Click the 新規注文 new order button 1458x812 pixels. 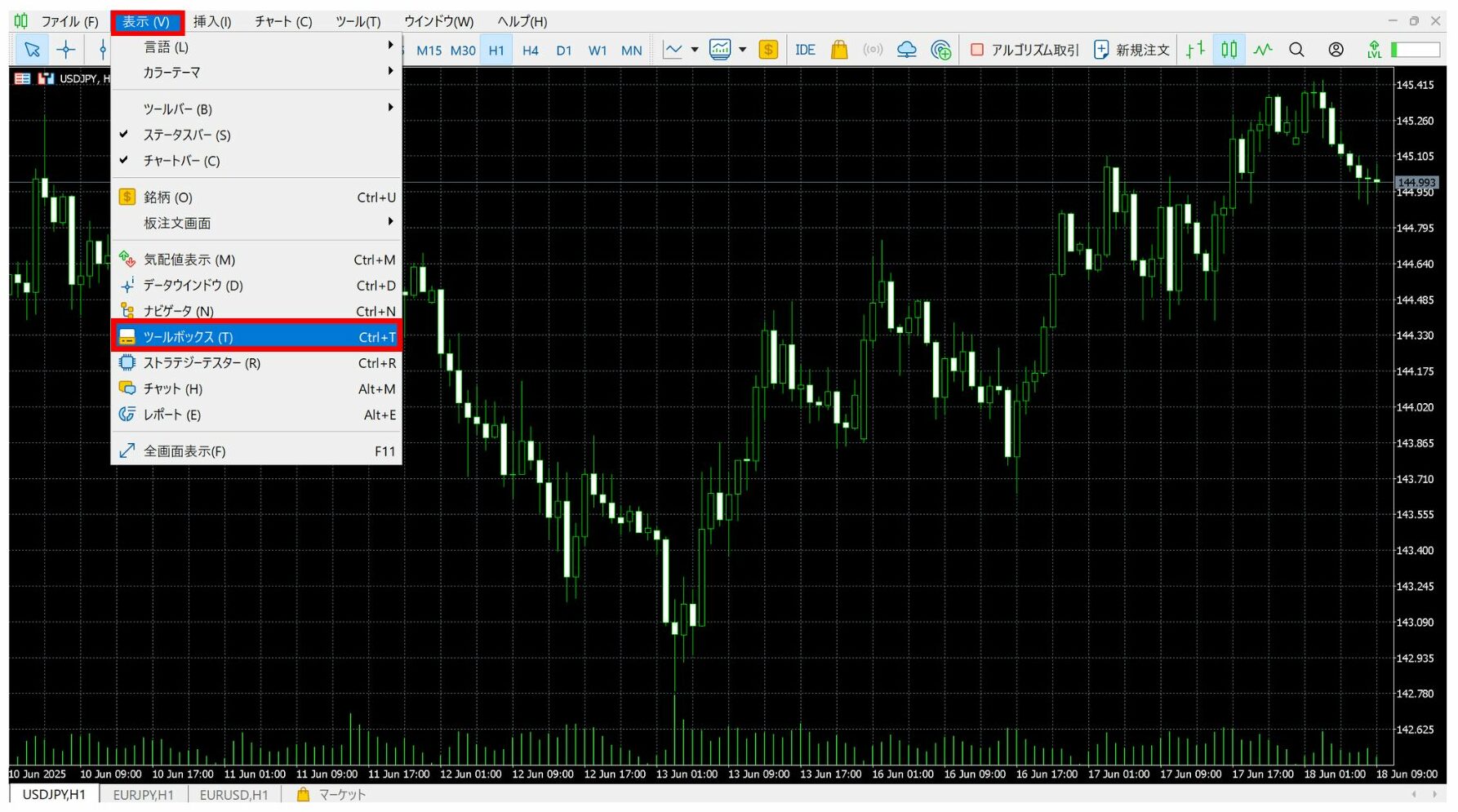click(1131, 50)
